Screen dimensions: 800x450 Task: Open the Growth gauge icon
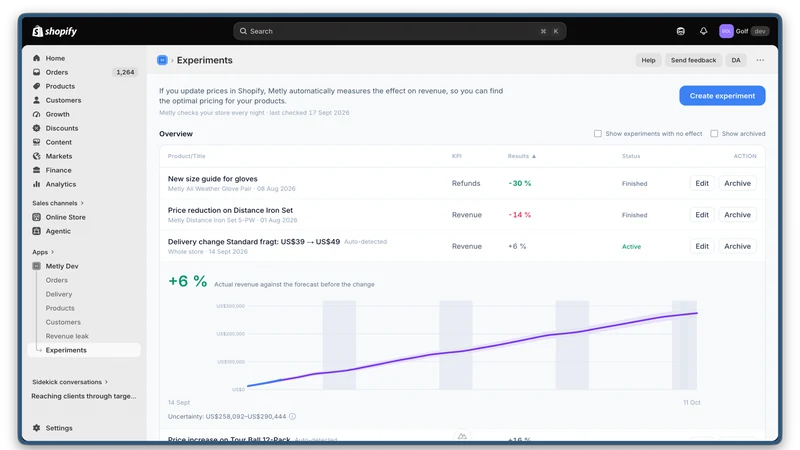click(x=36, y=114)
